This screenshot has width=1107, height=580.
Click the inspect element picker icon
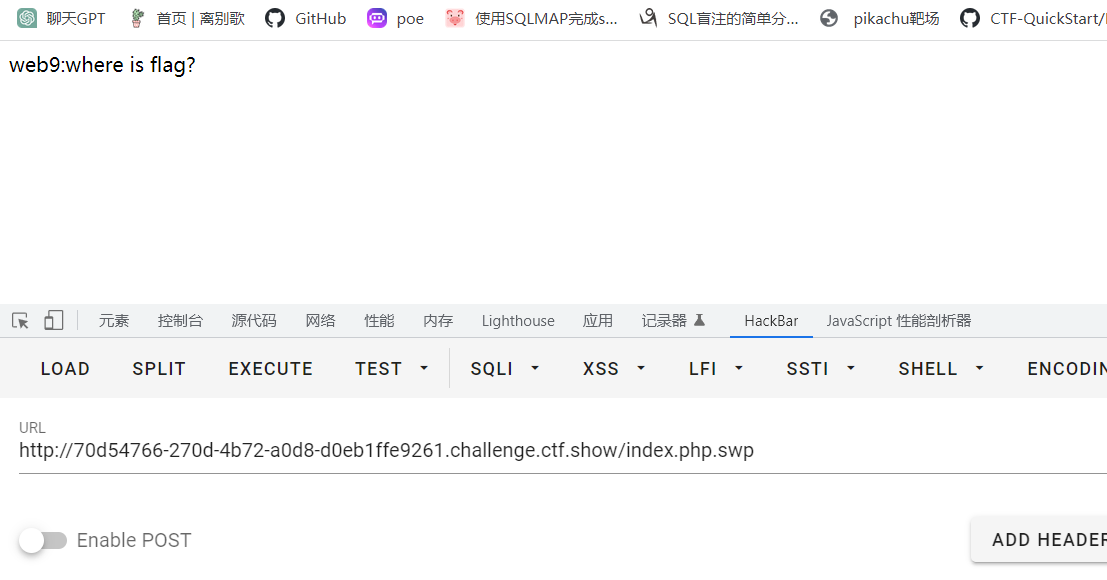point(20,321)
